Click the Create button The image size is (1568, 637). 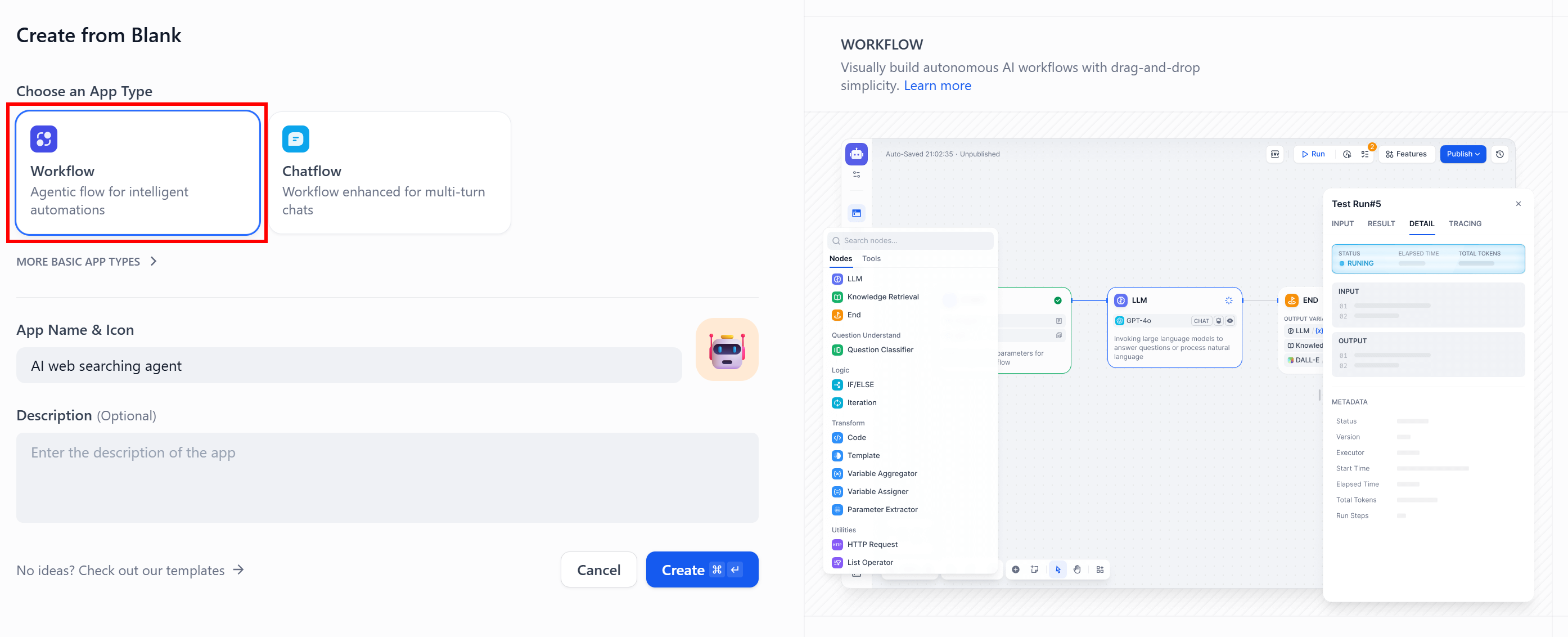coord(702,569)
